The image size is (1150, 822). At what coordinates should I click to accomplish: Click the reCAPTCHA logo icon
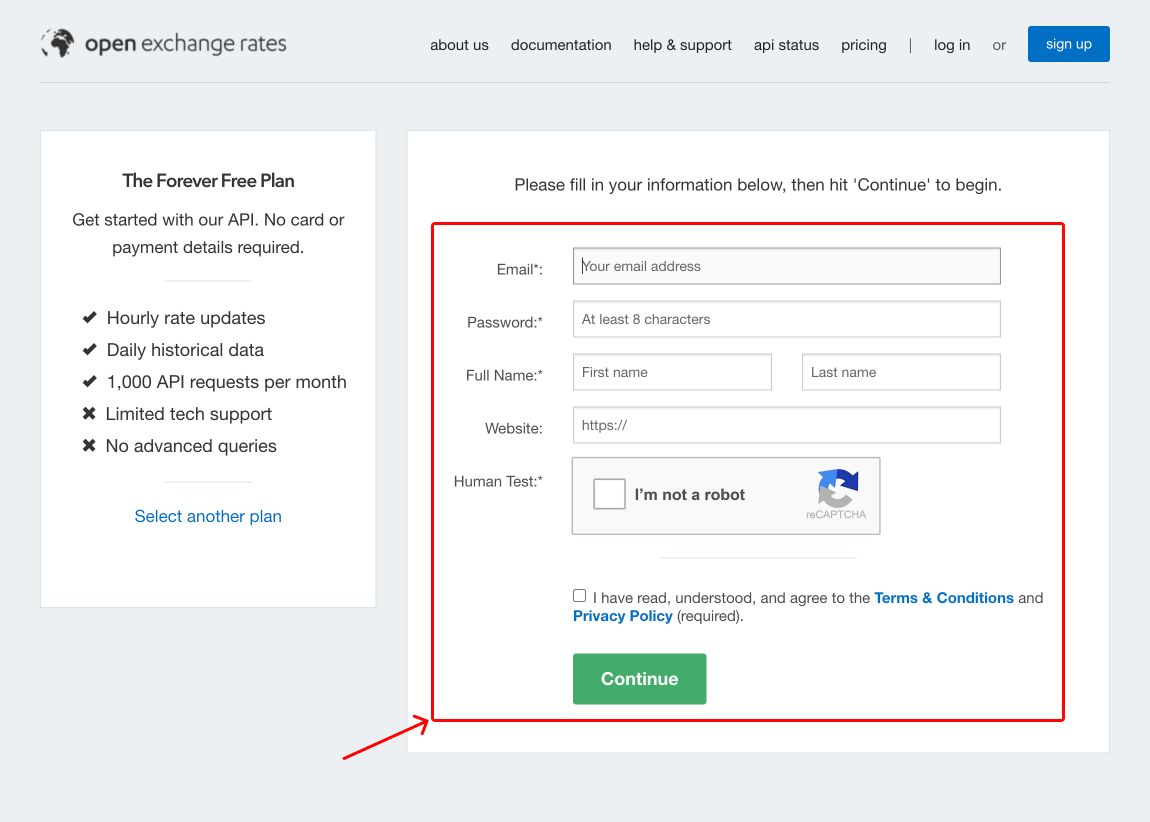[837, 488]
